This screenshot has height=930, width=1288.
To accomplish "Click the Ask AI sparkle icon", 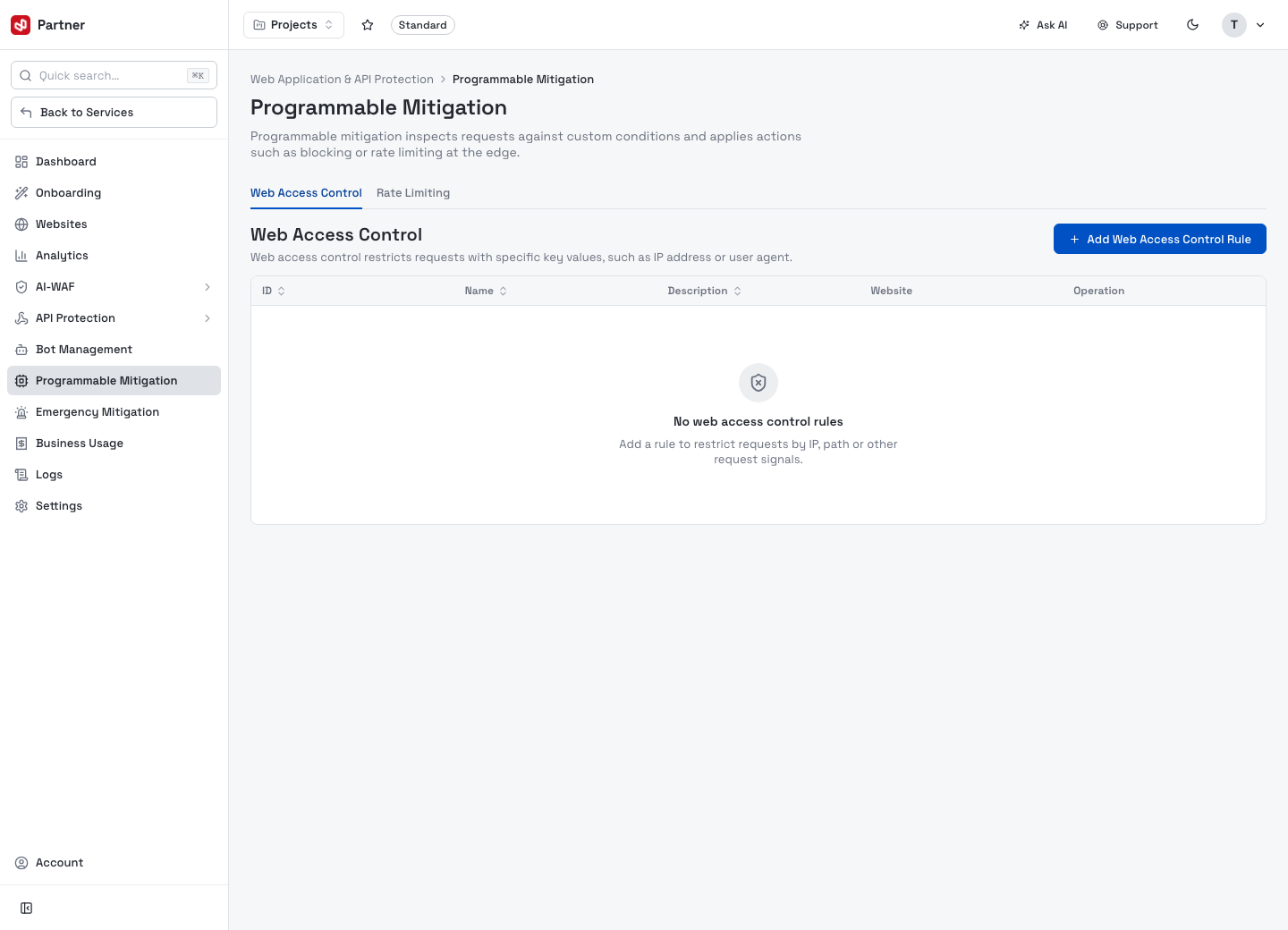I will click(x=1024, y=25).
